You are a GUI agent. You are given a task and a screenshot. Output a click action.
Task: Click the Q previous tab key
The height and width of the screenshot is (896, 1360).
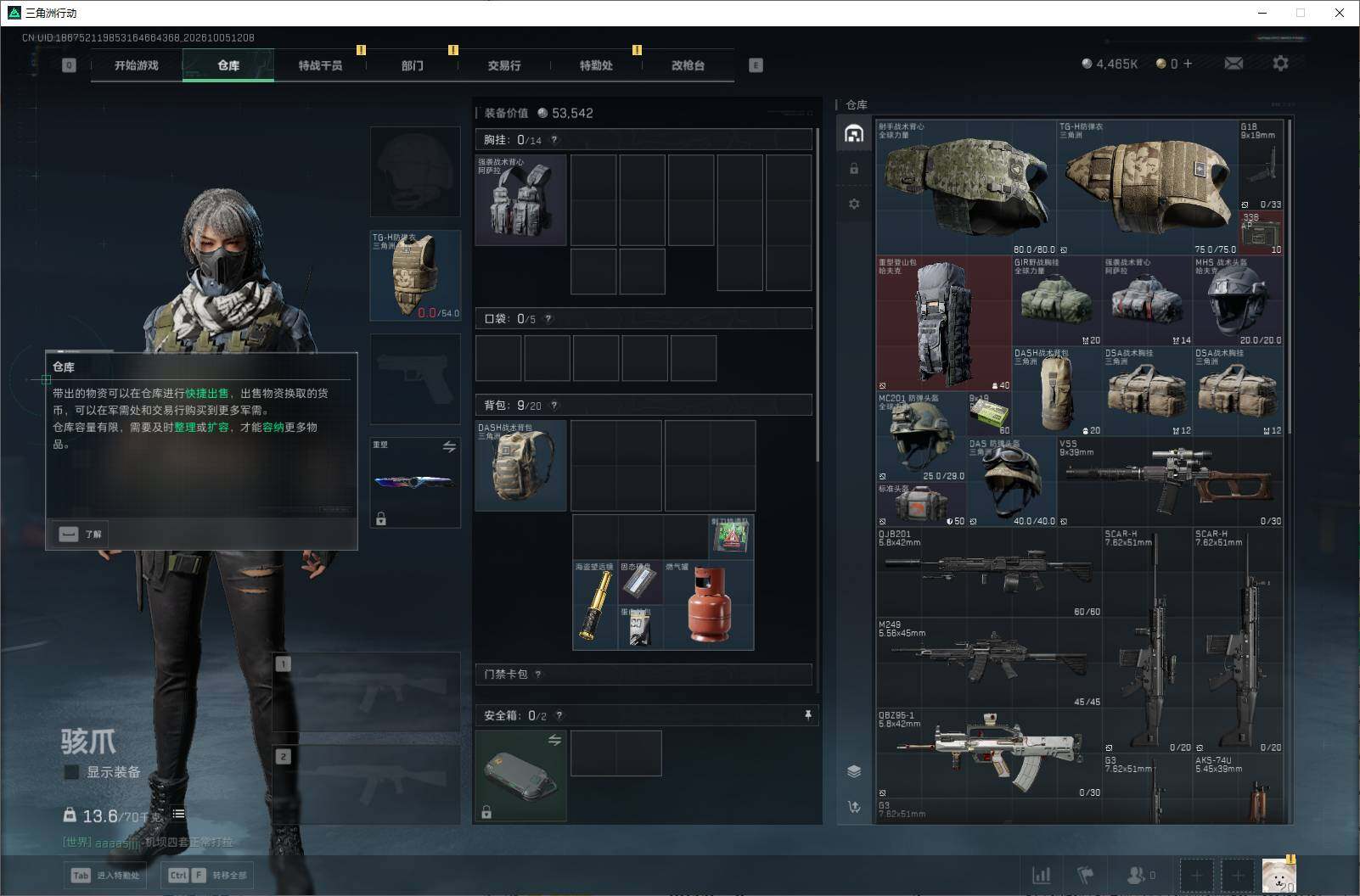click(70, 65)
